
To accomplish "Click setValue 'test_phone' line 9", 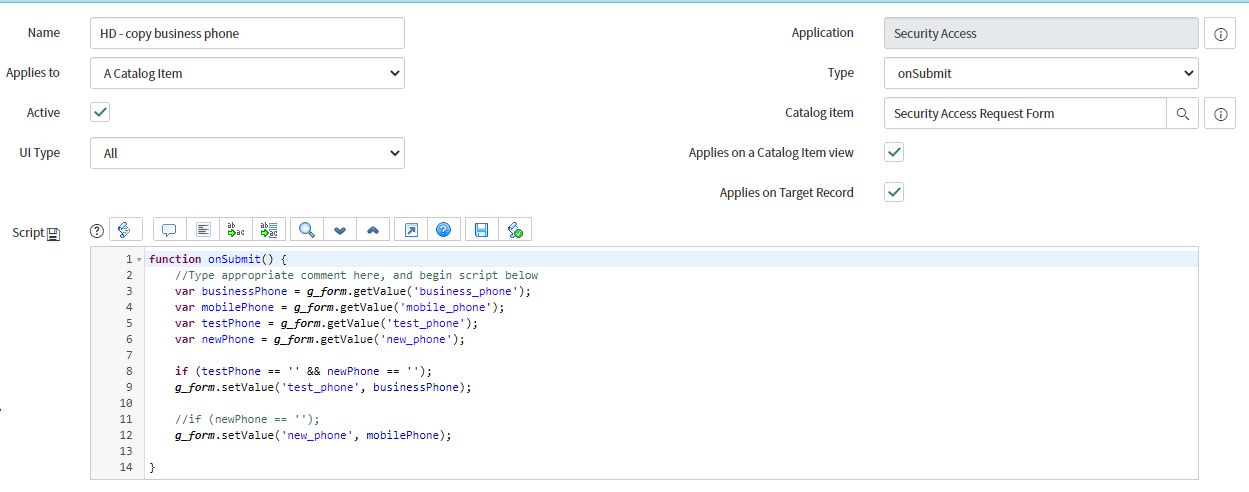I will 323,387.
